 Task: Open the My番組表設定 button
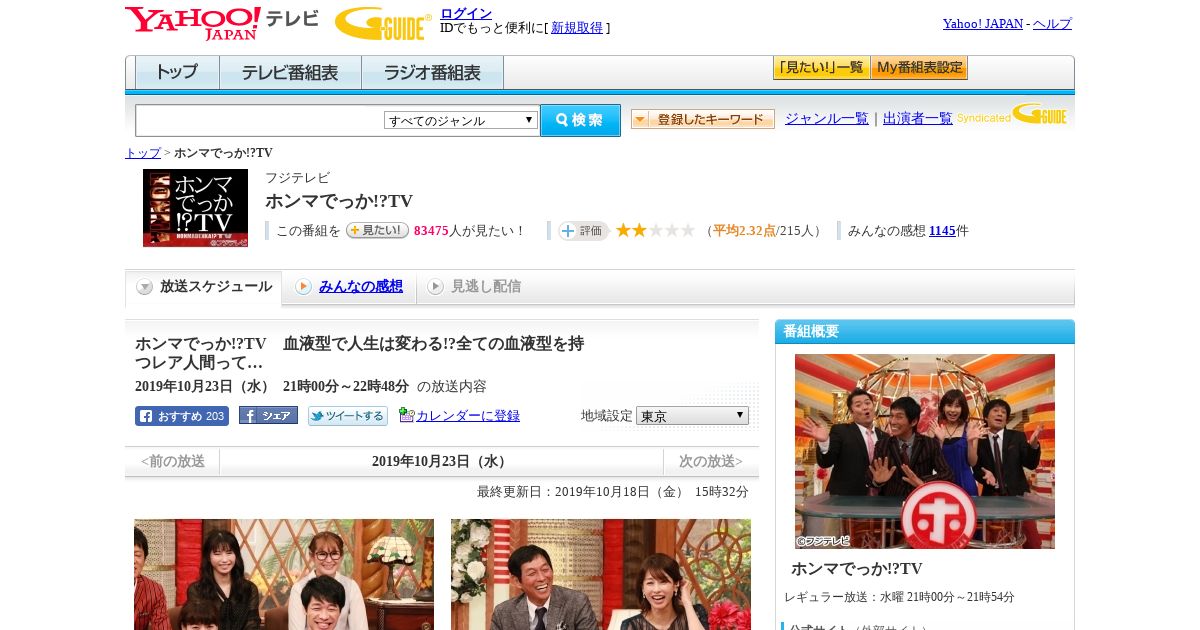pyautogui.click(x=919, y=68)
